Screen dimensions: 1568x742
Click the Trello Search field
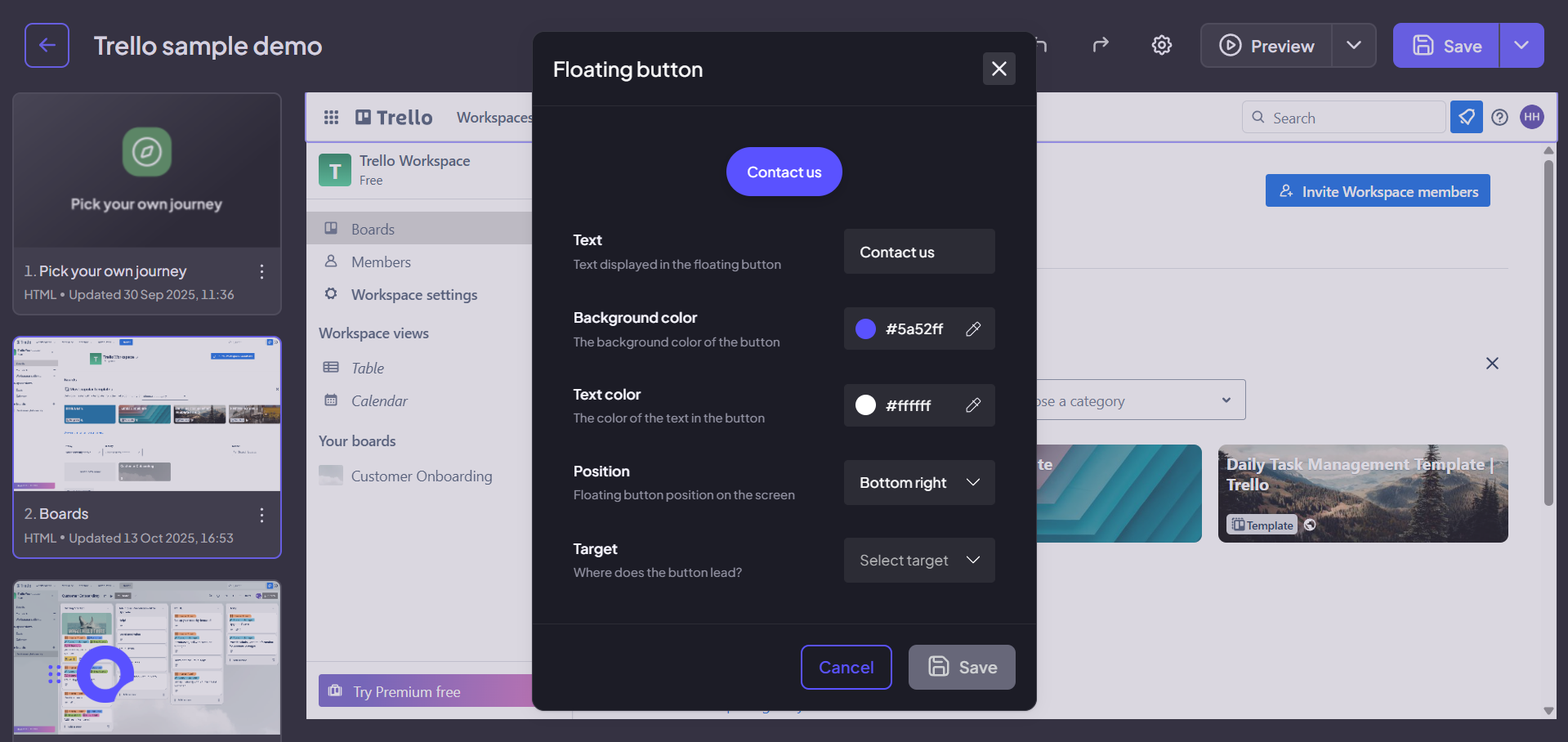(x=1344, y=118)
